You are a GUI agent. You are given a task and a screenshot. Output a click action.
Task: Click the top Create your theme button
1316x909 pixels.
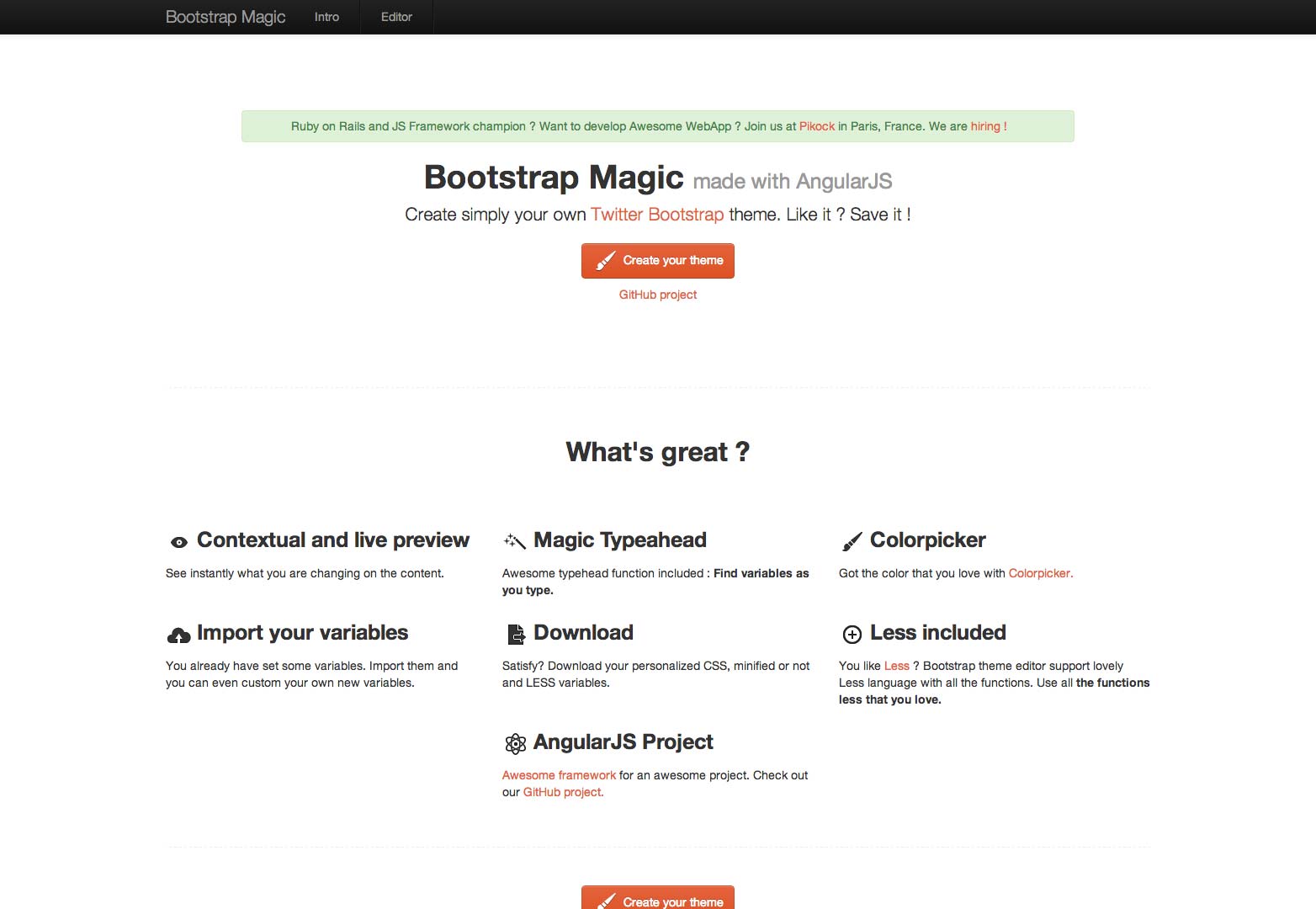click(x=658, y=261)
